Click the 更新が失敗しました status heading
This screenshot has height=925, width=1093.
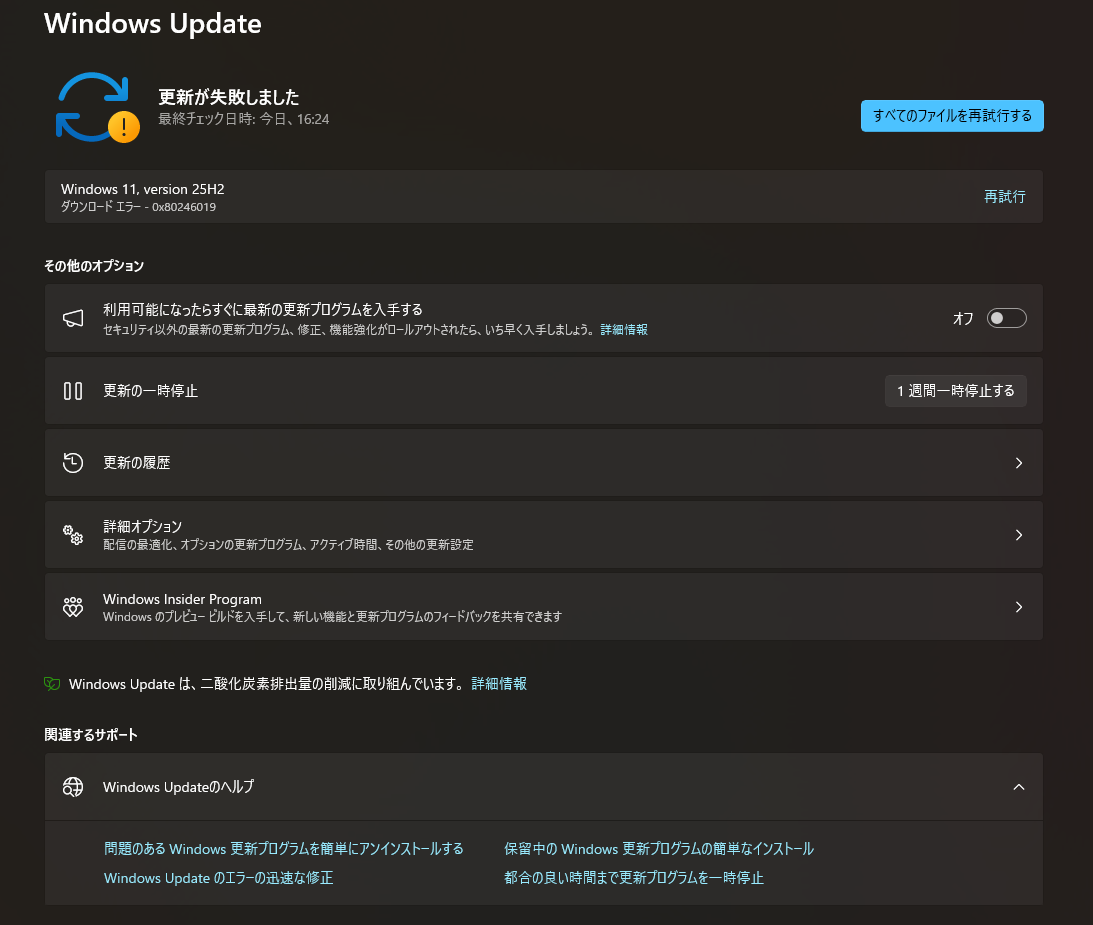pos(229,97)
